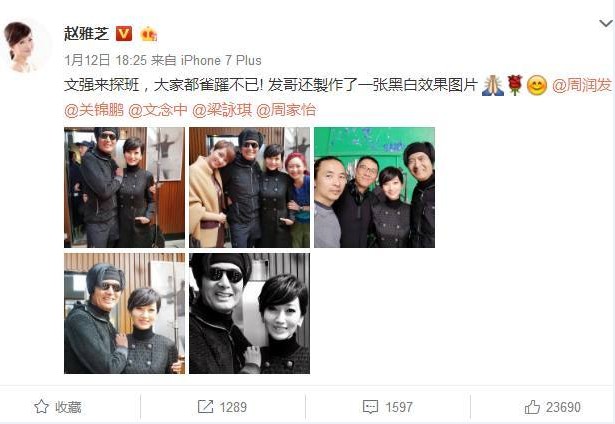Open the post options chevron menu
Image resolution: width=615 pixels, height=424 pixels.
[606, 24]
